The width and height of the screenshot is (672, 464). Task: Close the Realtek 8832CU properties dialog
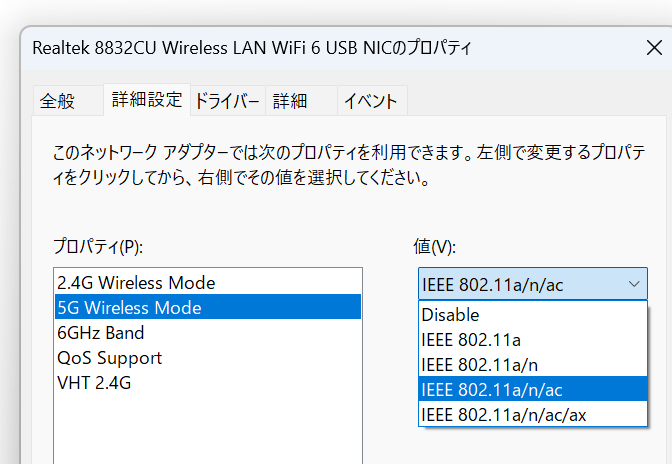coord(654,48)
